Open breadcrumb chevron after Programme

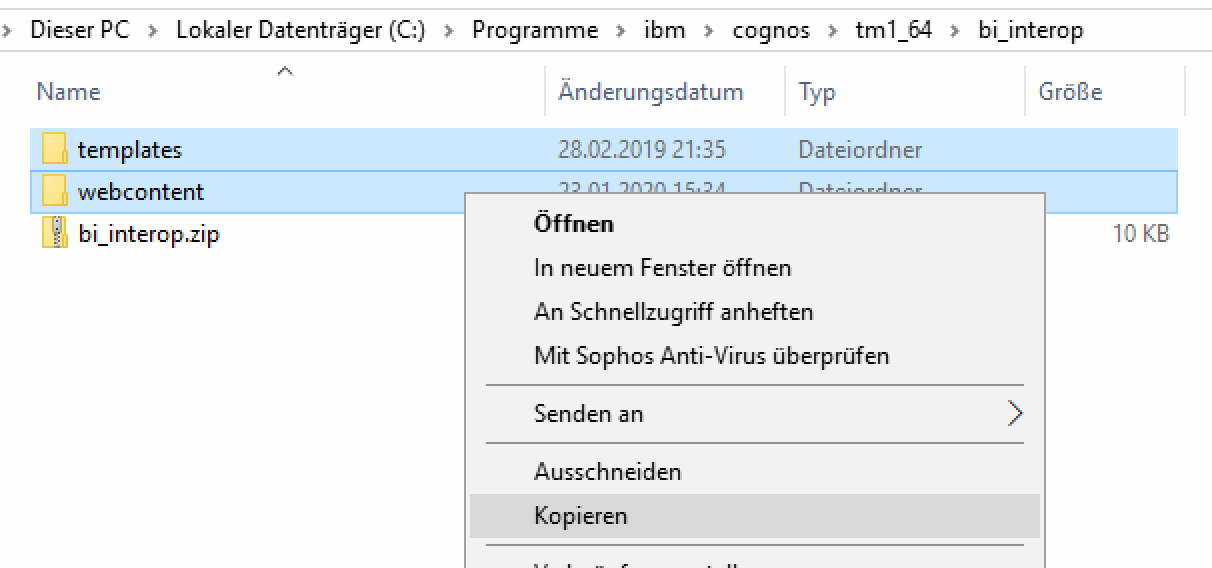coord(621,31)
